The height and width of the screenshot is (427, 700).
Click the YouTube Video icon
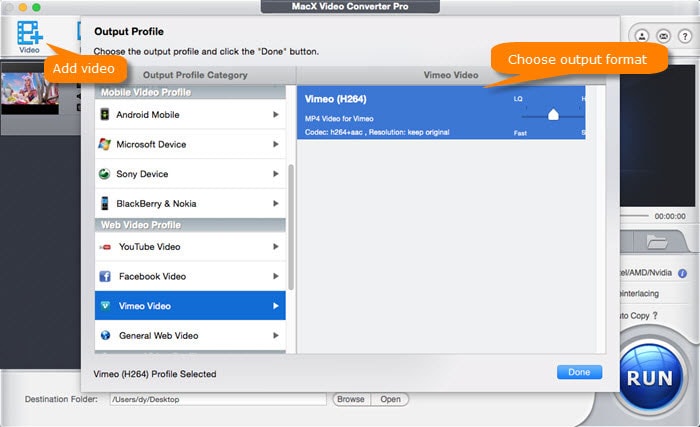click(x=105, y=247)
